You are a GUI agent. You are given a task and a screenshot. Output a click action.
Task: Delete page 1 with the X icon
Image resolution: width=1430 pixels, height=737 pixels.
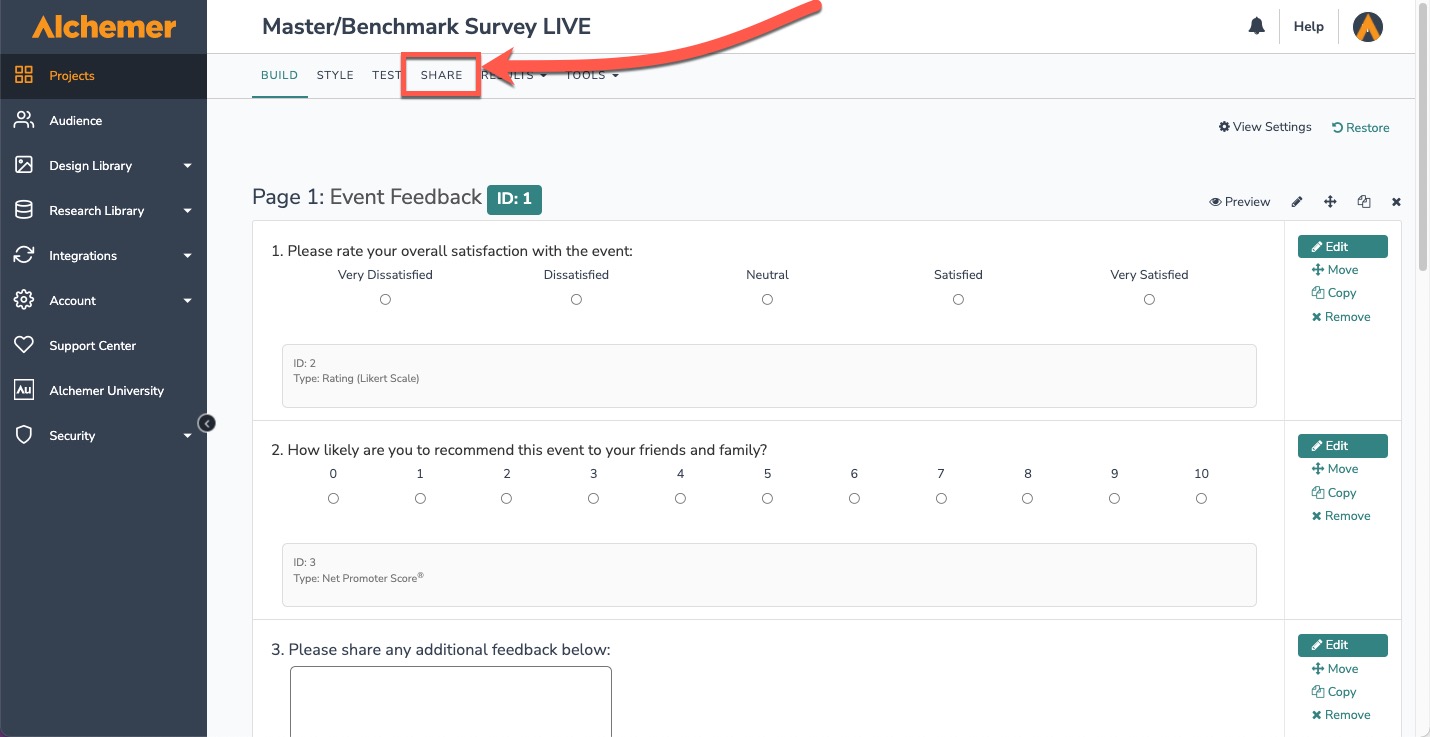coord(1396,202)
